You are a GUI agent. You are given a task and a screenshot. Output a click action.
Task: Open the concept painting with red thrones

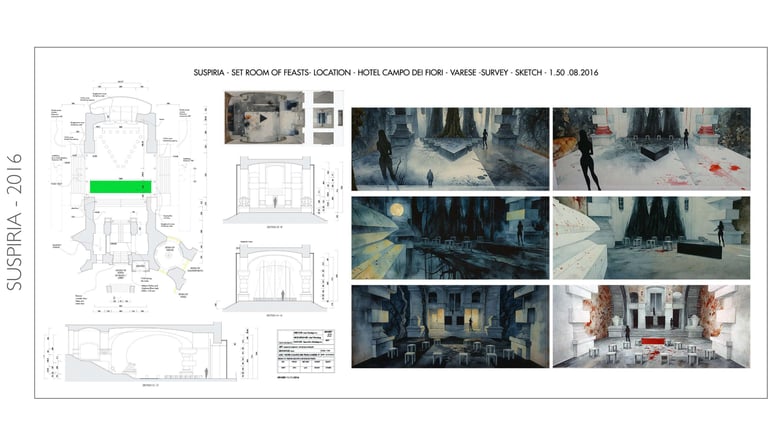[x=651, y=149]
